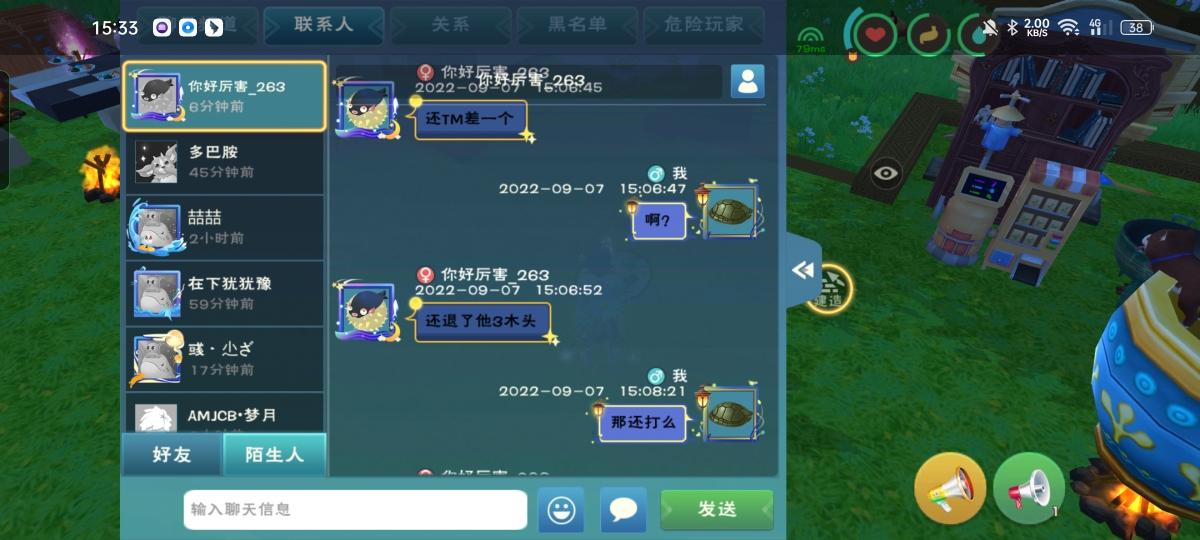This screenshot has height=540, width=1200.
Task: Open quick phrases speech bubble icon
Action: coord(623,510)
